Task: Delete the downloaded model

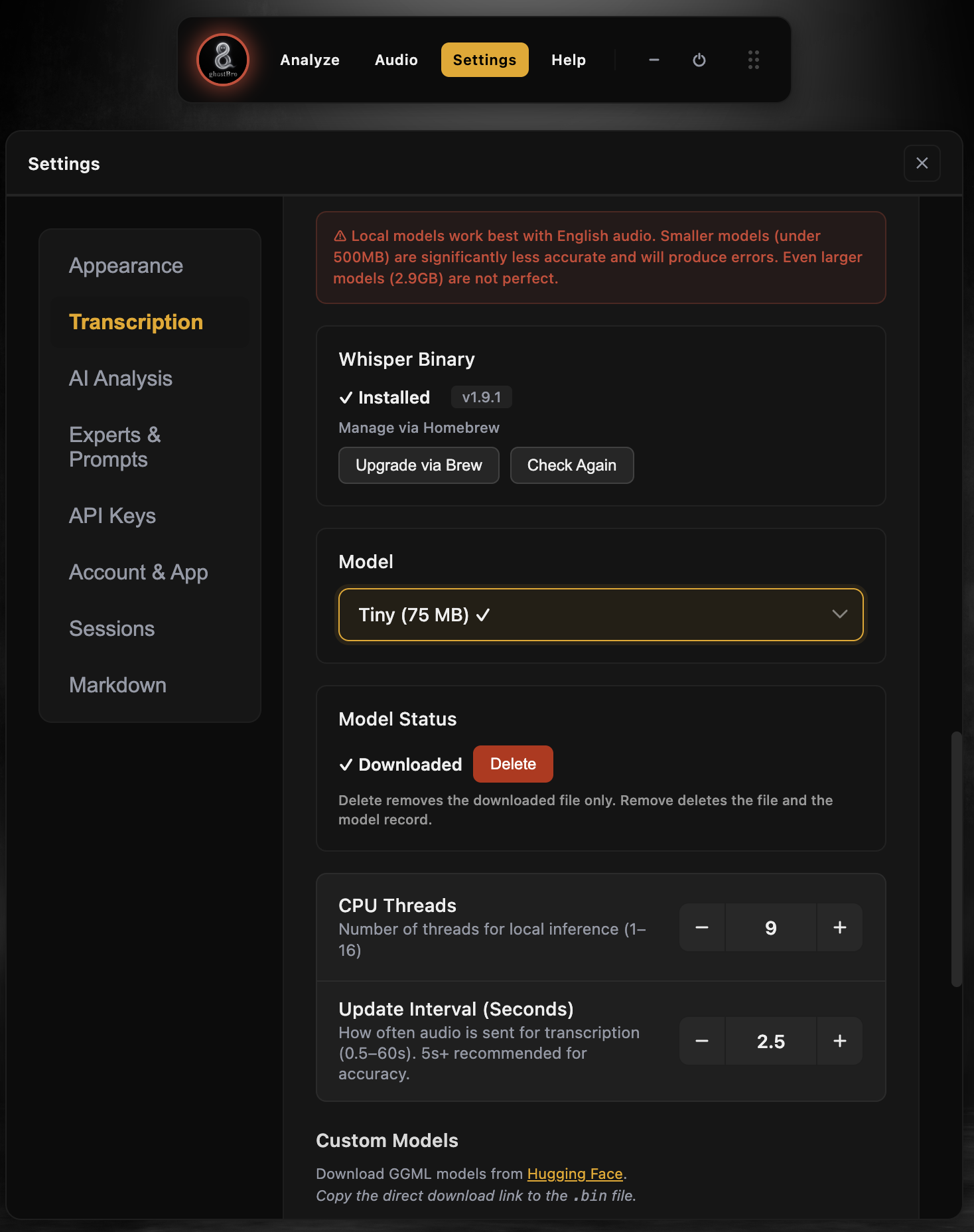Action: pyautogui.click(x=513, y=764)
